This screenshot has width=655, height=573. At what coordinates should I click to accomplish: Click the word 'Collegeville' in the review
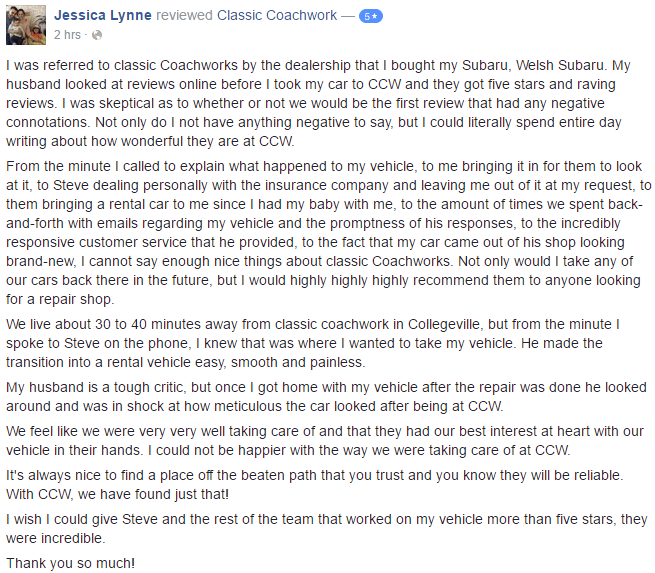click(444, 325)
